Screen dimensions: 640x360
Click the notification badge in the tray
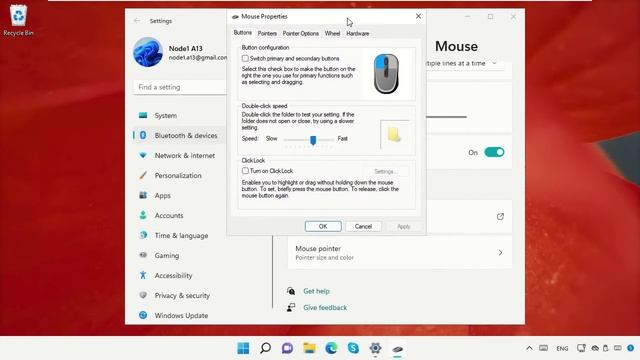point(631,348)
